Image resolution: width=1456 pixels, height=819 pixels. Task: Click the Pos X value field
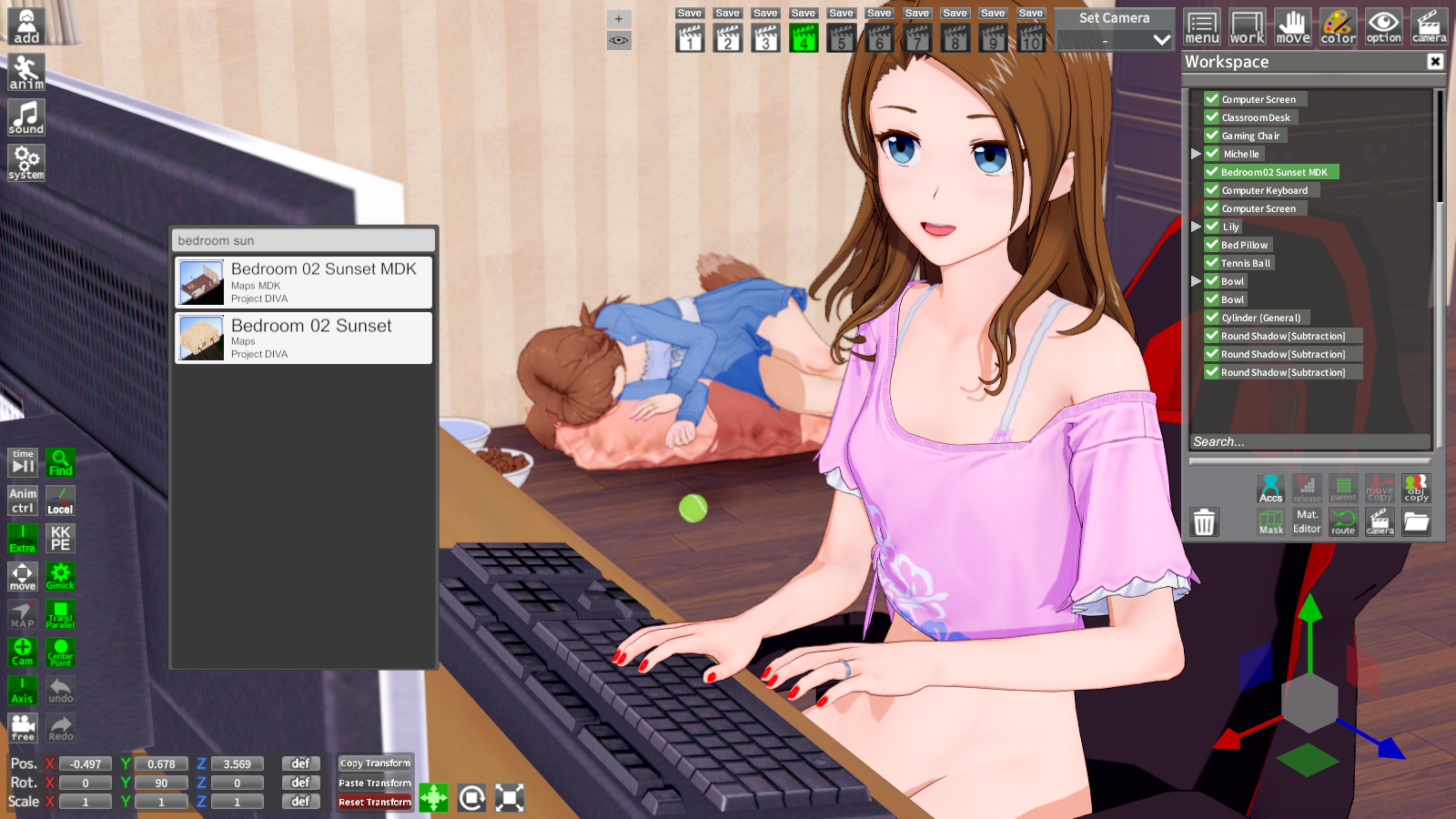pos(86,764)
